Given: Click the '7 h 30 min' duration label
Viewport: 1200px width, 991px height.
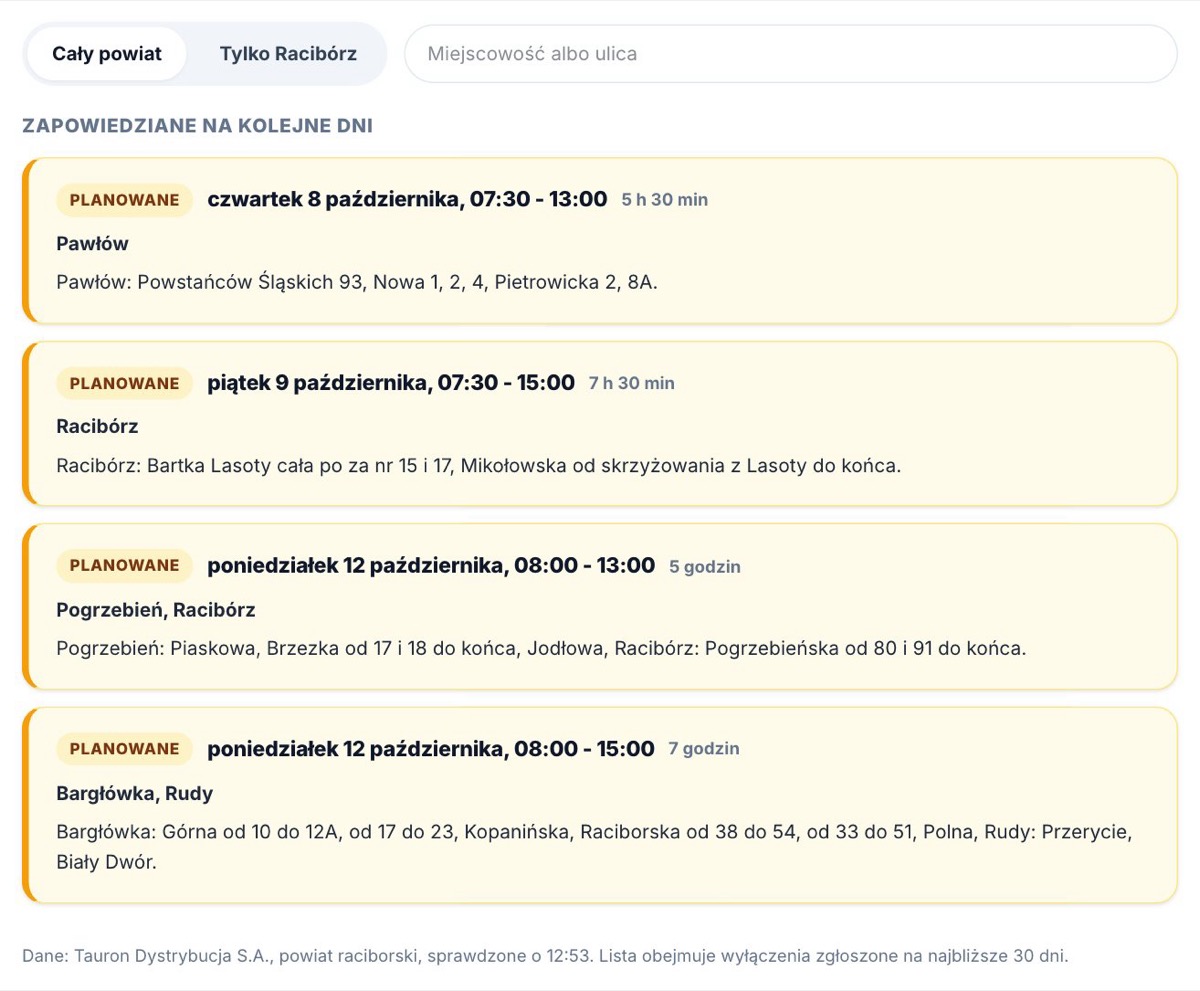Looking at the screenshot, I should click(x=632, y=383).
